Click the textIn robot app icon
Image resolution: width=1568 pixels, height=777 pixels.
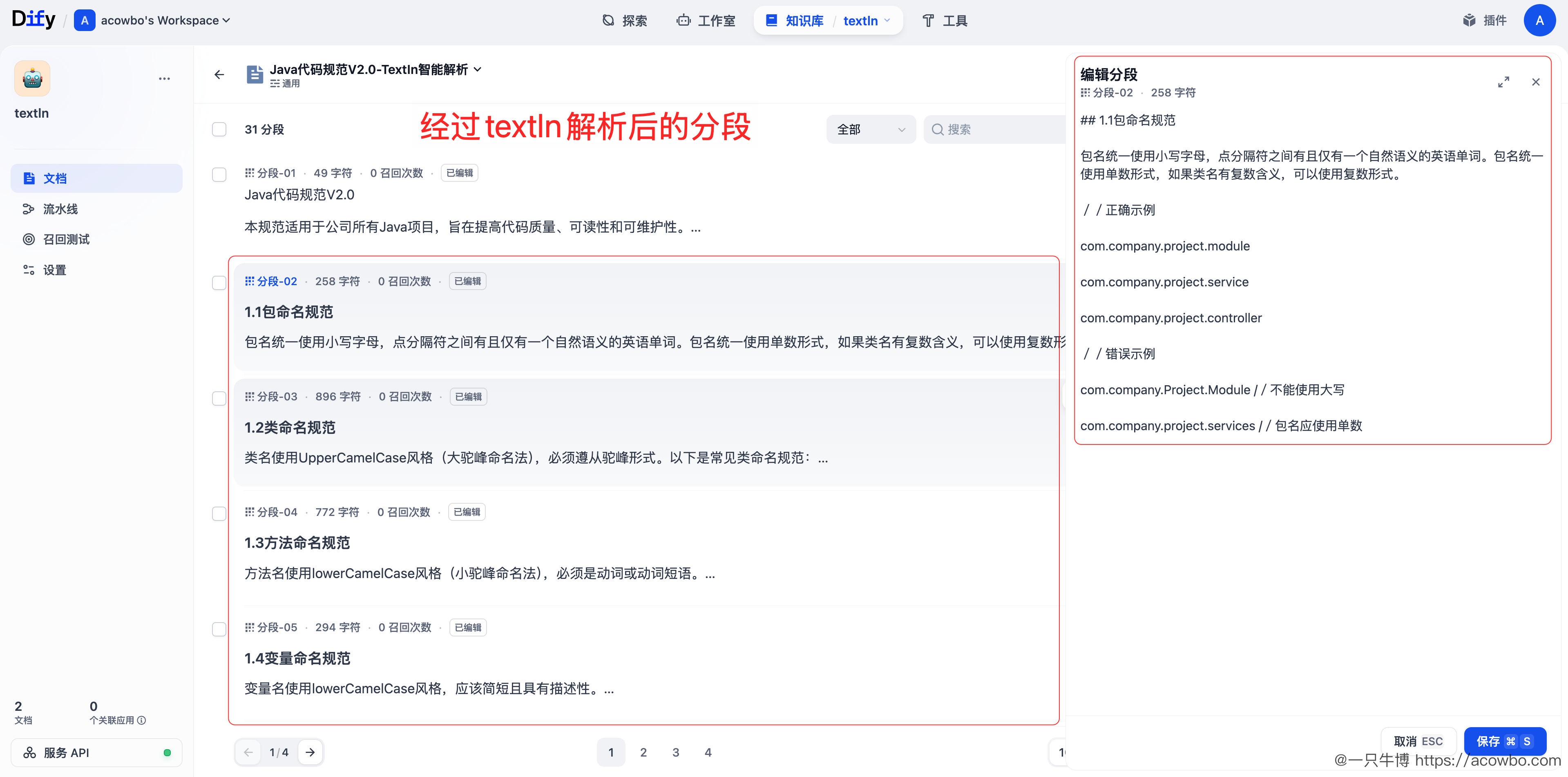(x=32, y=78)
